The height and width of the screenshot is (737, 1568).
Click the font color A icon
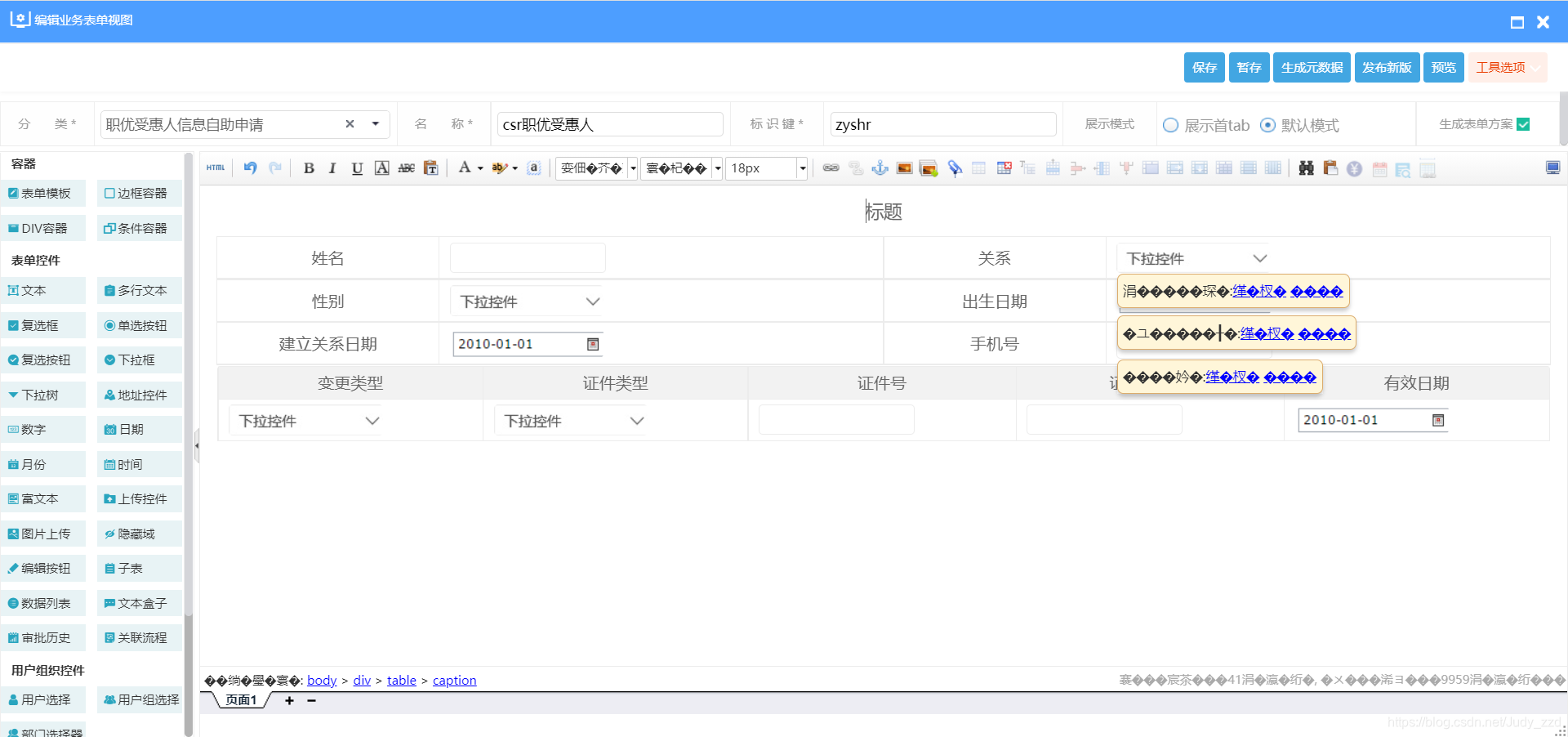(465, 167)
